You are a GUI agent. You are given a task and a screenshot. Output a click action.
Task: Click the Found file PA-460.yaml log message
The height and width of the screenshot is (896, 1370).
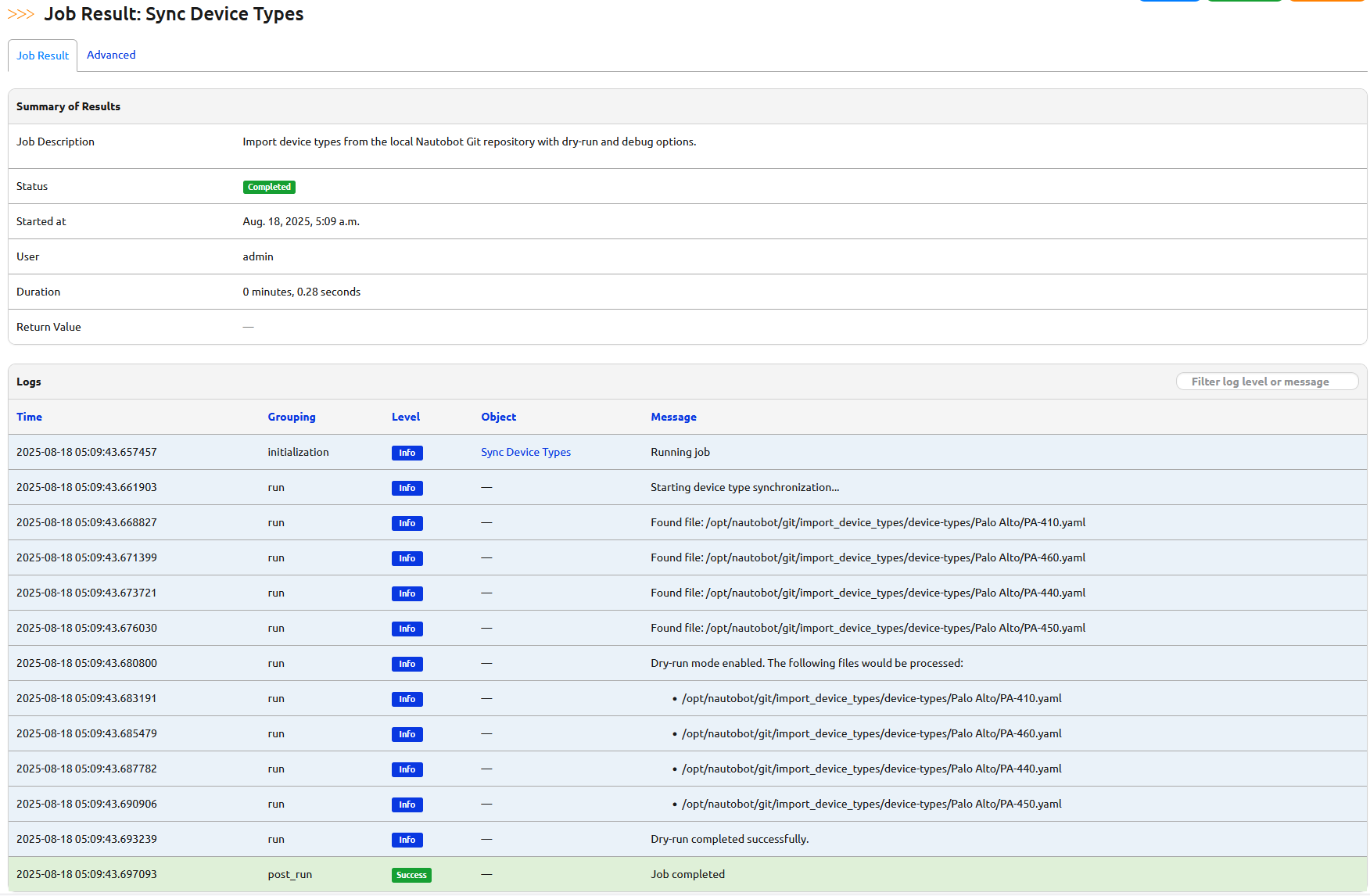[867, 557]
